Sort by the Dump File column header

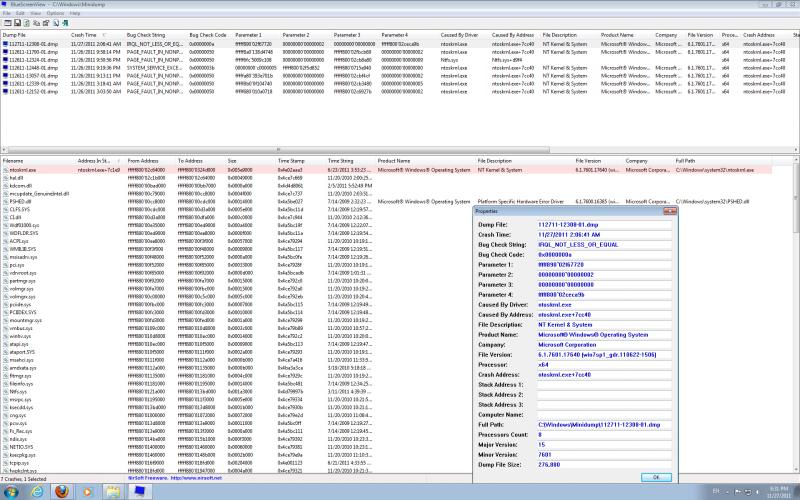(35, 35)
